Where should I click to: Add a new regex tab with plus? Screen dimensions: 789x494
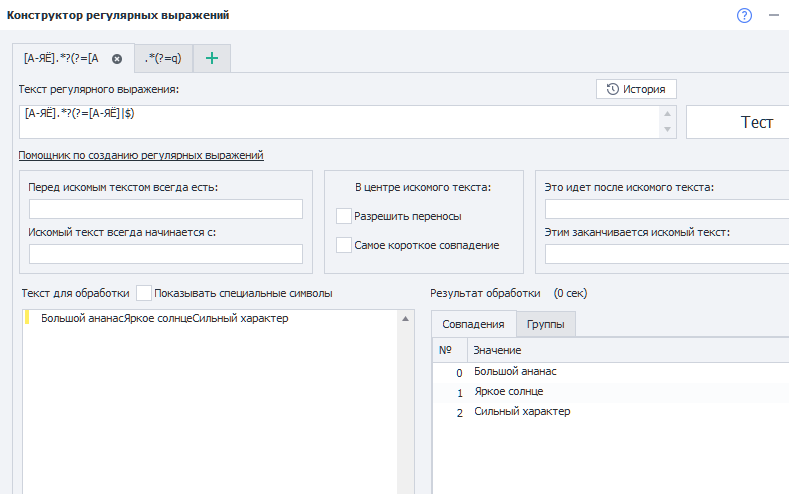pos(211,59)
